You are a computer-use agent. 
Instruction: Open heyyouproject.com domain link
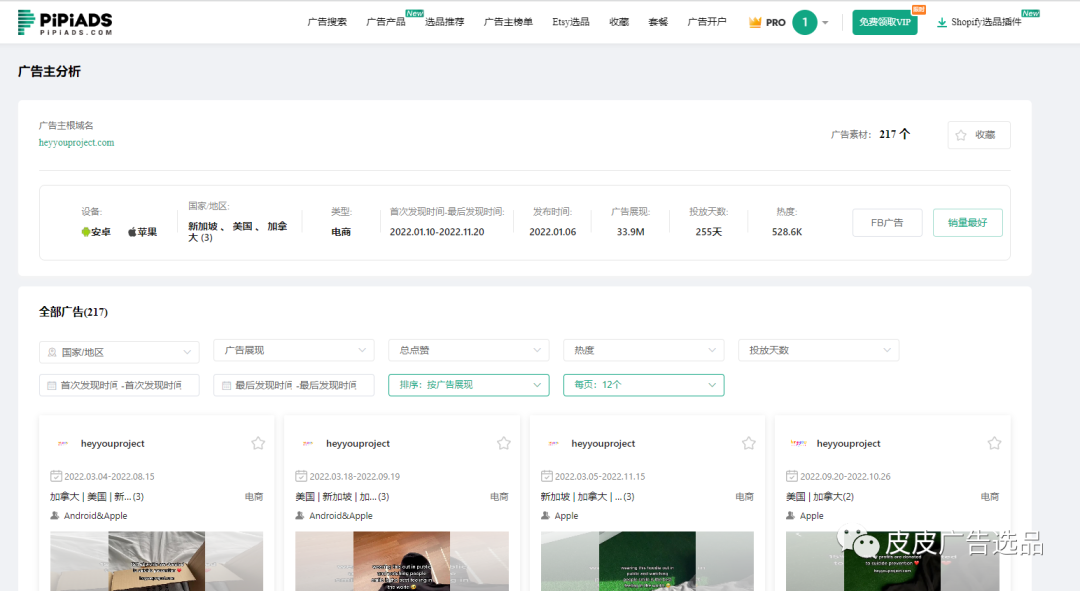coord(76,143)
